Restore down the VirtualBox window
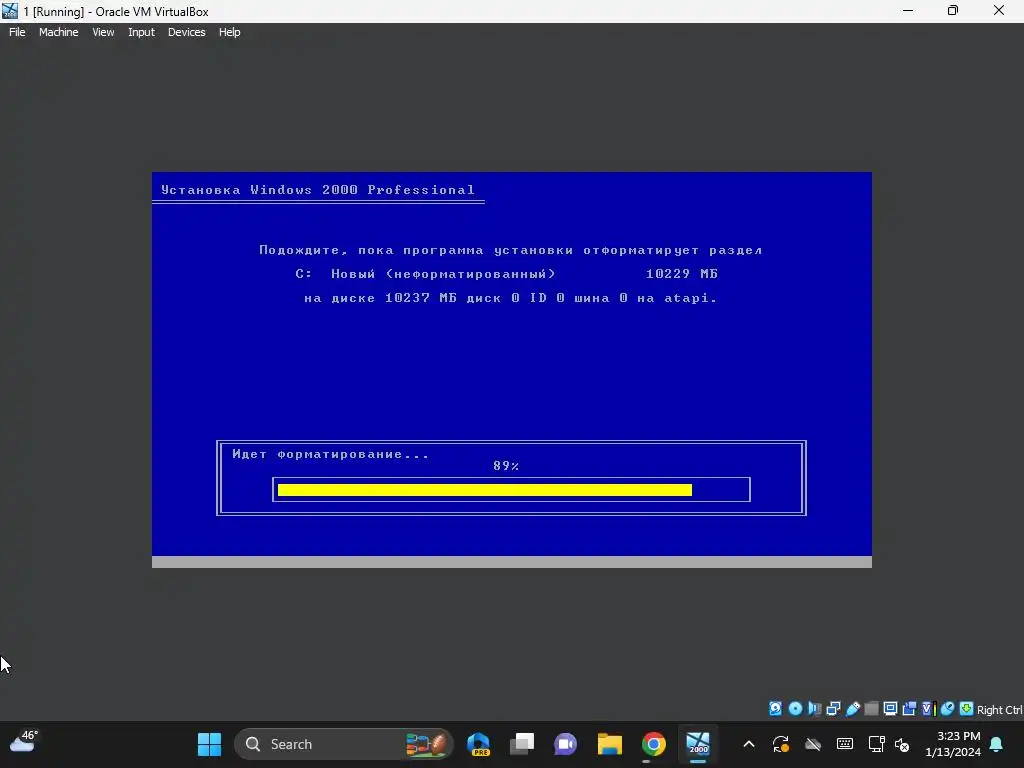The image size is (1024, 768). coord(953,11)
